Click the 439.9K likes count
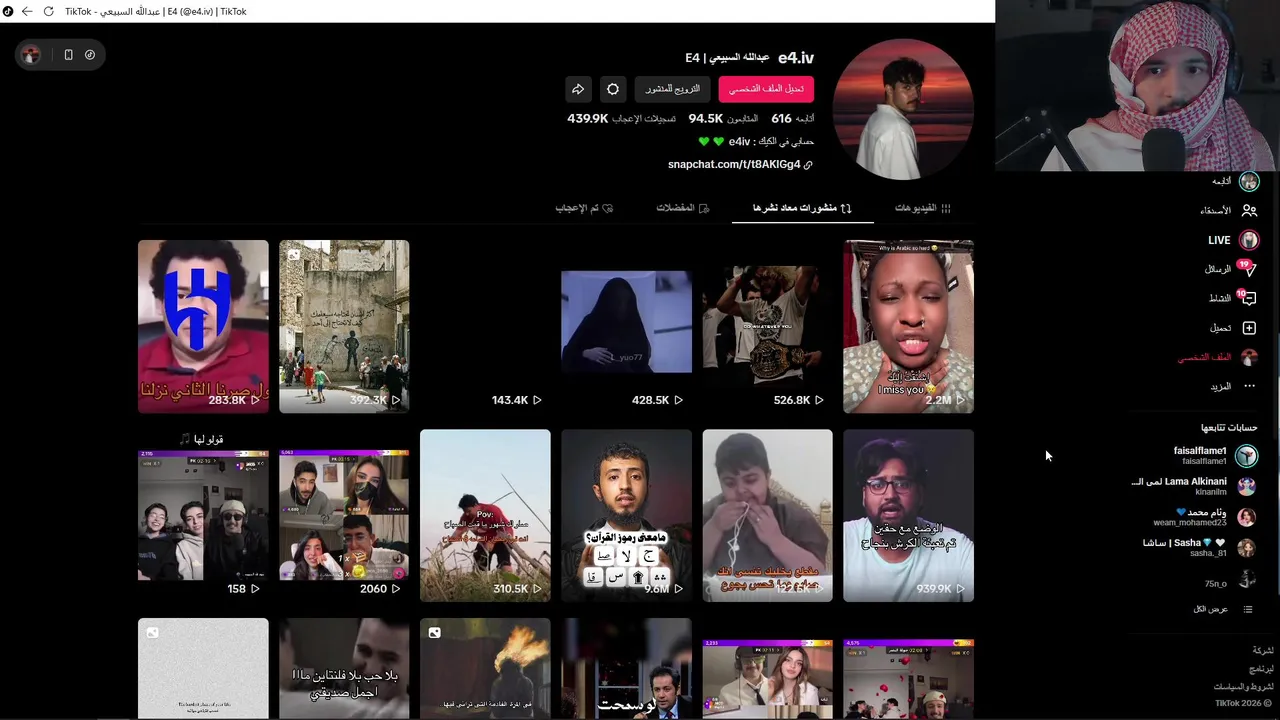This screenshot has height=720, width=1280. click(588, 118)
